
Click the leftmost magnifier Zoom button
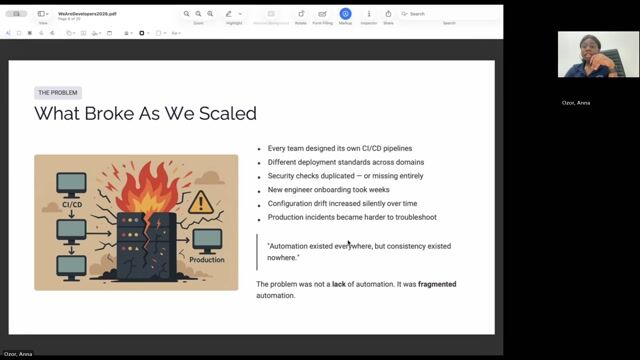(x=187, y=14)
